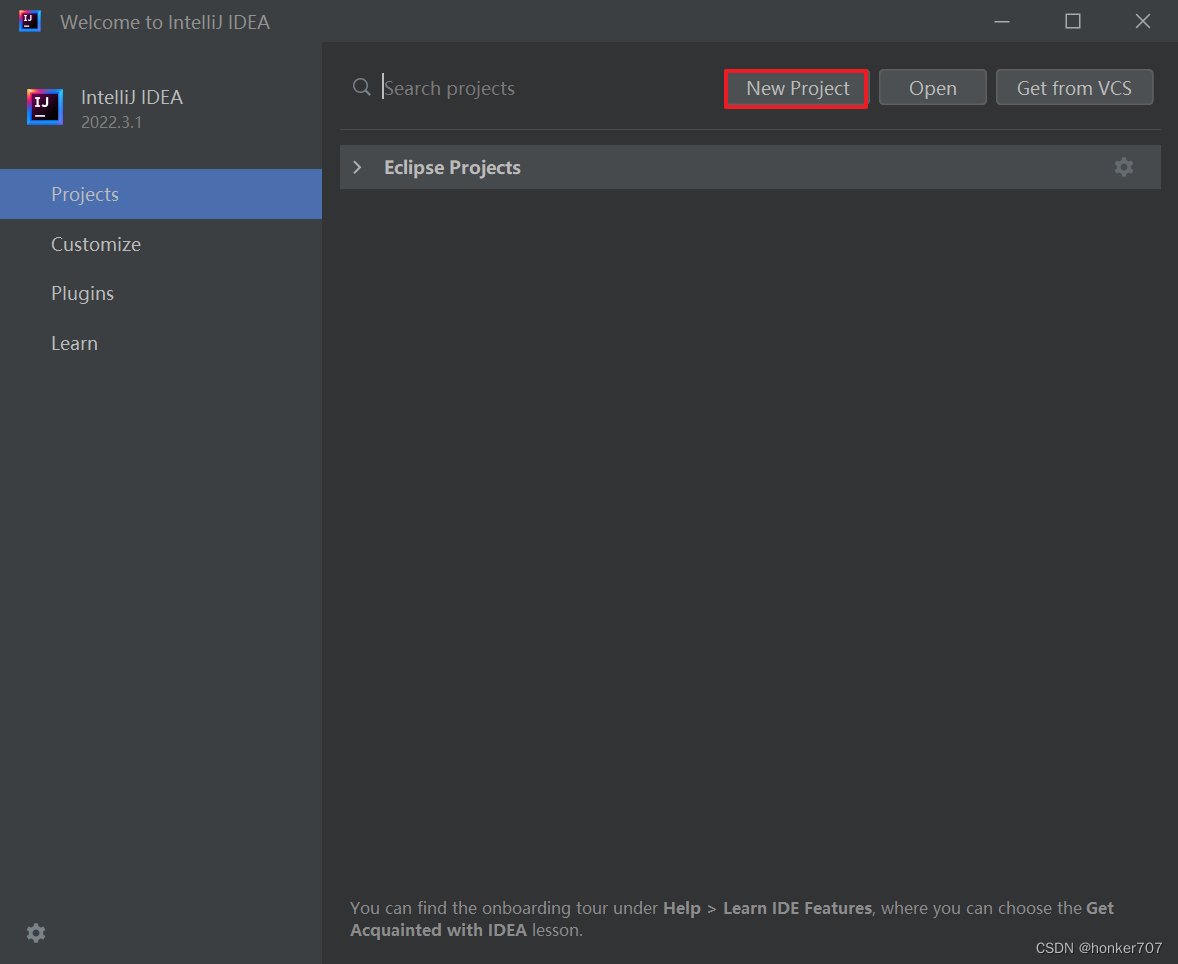Click the Eclipse Projects group header label
Screen dimensions: 1178x964
click(x=452, y=167)
